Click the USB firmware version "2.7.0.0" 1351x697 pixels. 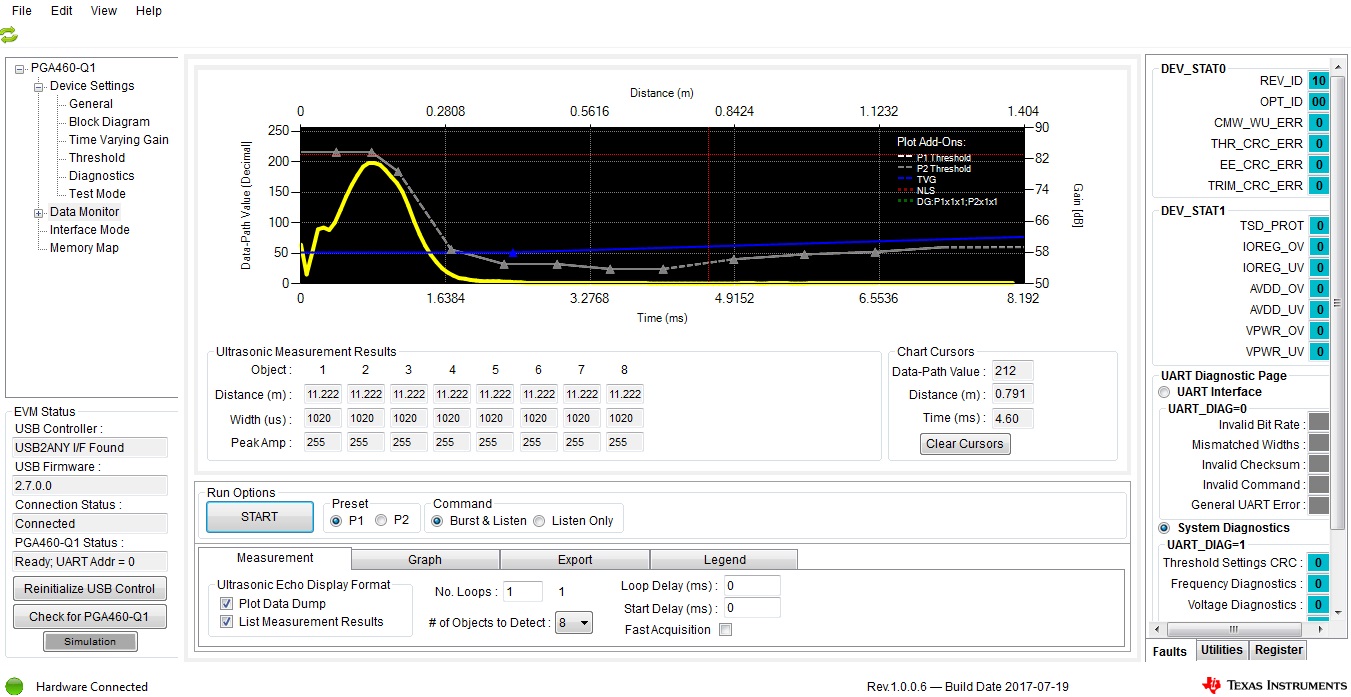coord(90,485)
